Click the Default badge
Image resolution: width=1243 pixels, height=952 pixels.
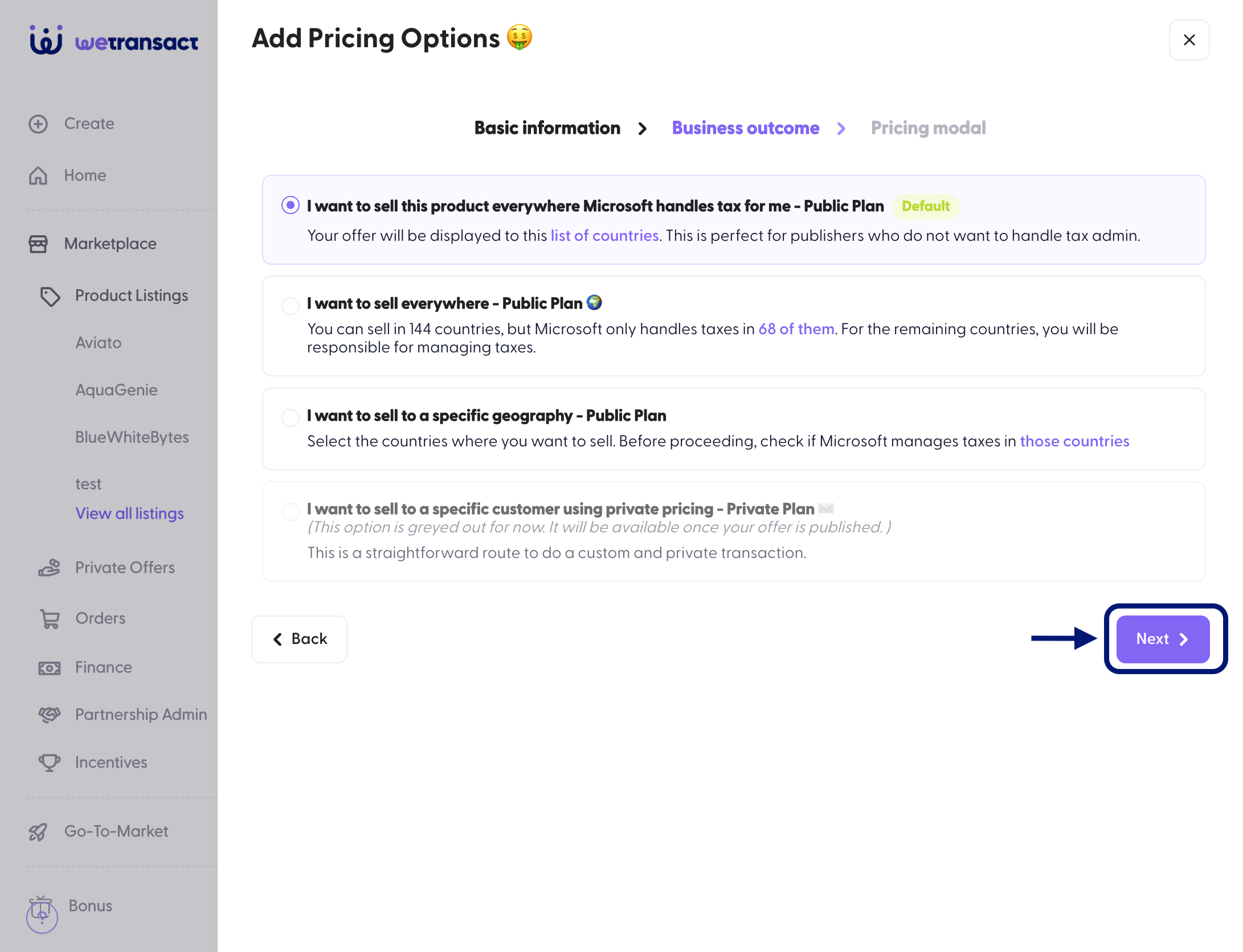[x=926, y=206]
